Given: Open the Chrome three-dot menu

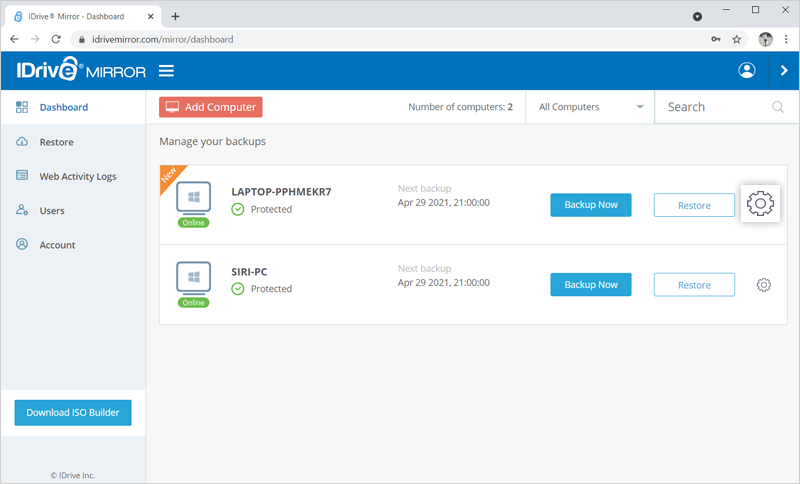Looking at the screenshot, I should (786, 39).
